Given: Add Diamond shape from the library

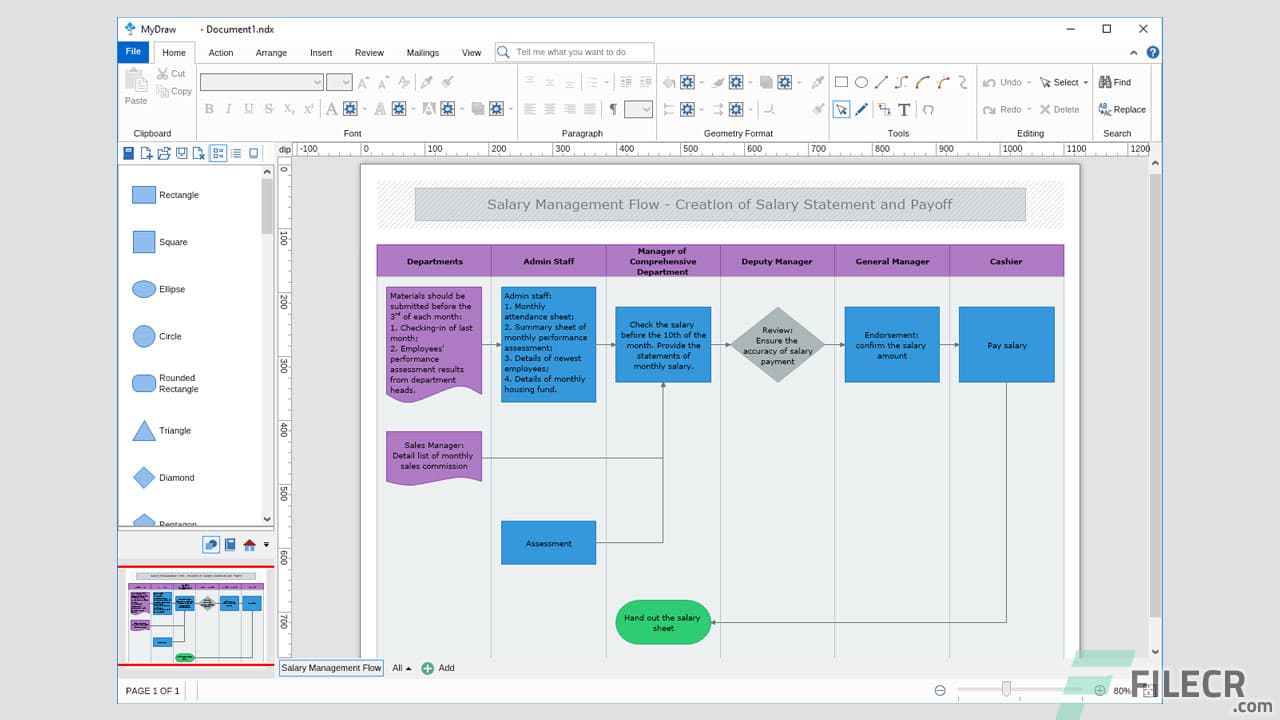Looking at the screenshot, I should [145, 478].
